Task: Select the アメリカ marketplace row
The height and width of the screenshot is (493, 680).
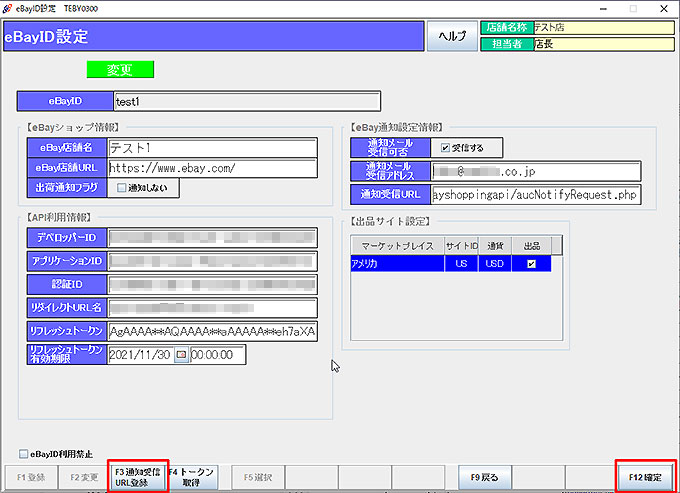Action: 395,264
